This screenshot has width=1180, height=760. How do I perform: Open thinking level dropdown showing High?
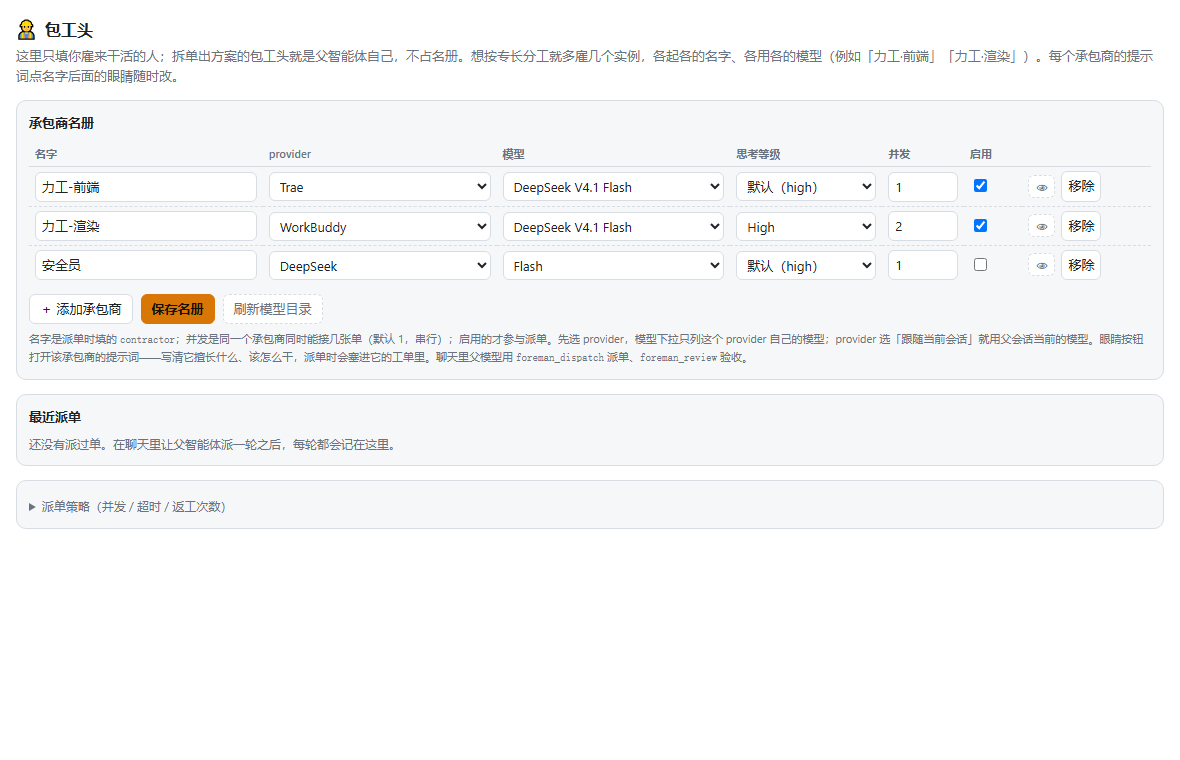pos(805,226)
